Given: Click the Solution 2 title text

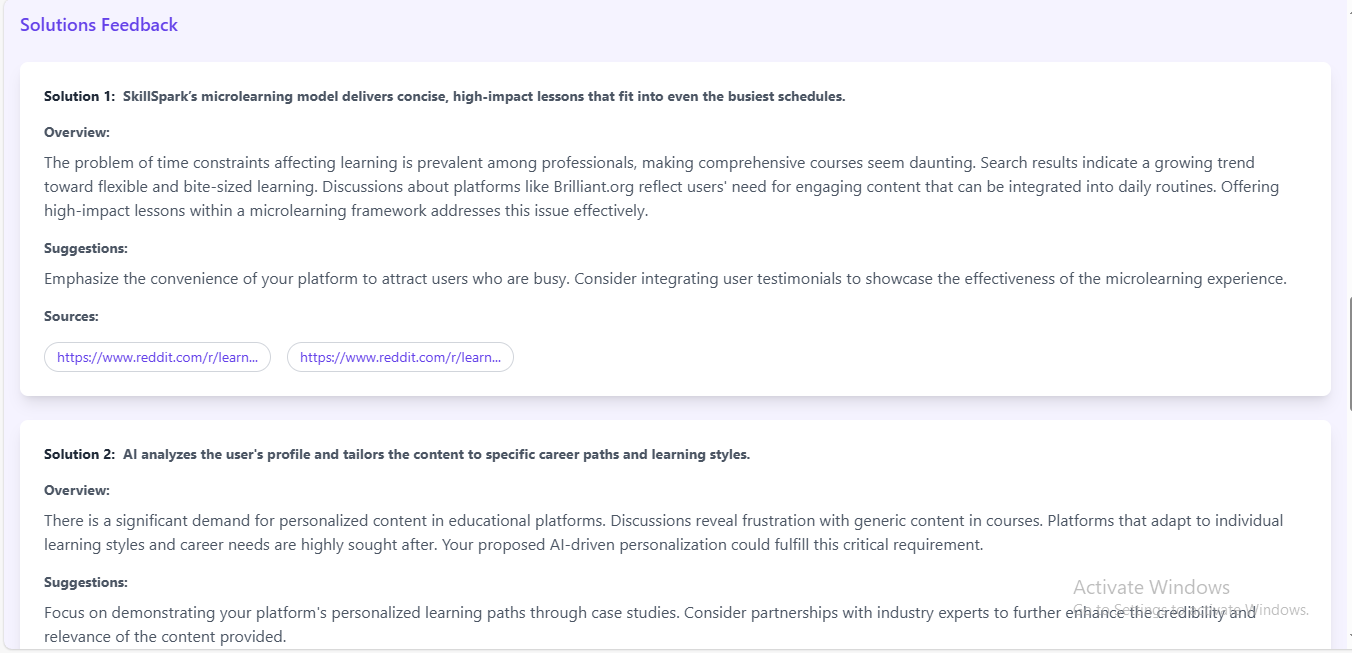Looking at the screenshot, I should (x=397, y=455).
